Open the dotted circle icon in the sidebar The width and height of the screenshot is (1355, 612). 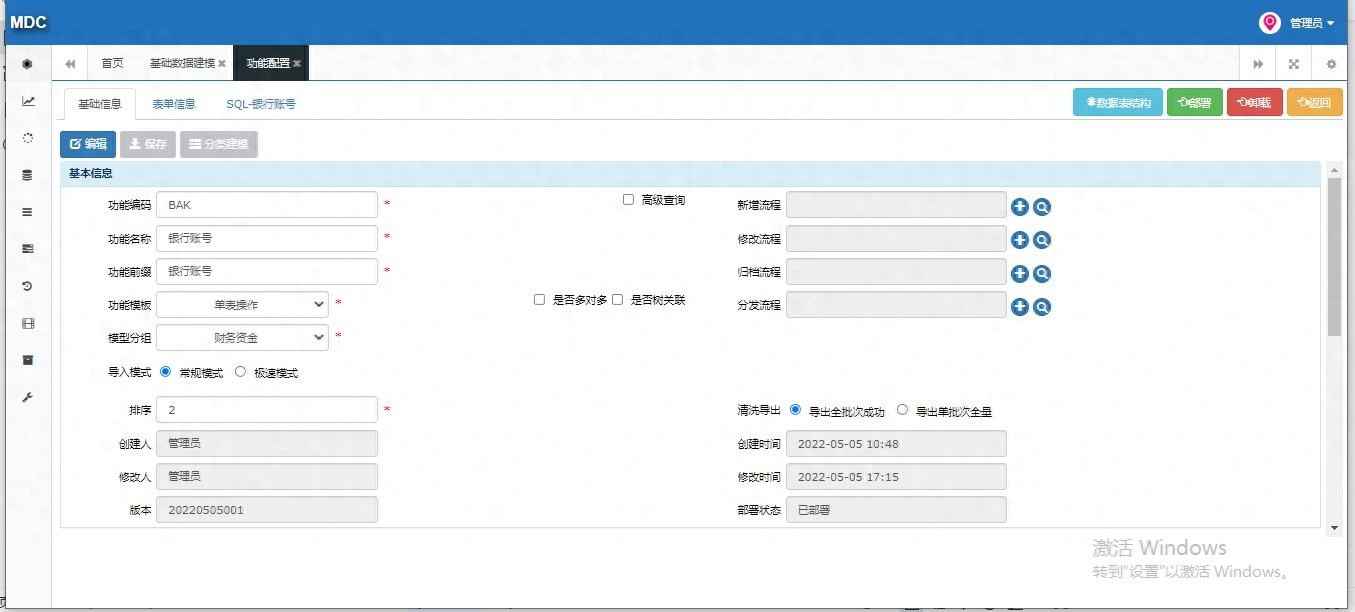(x=28, y=138)
